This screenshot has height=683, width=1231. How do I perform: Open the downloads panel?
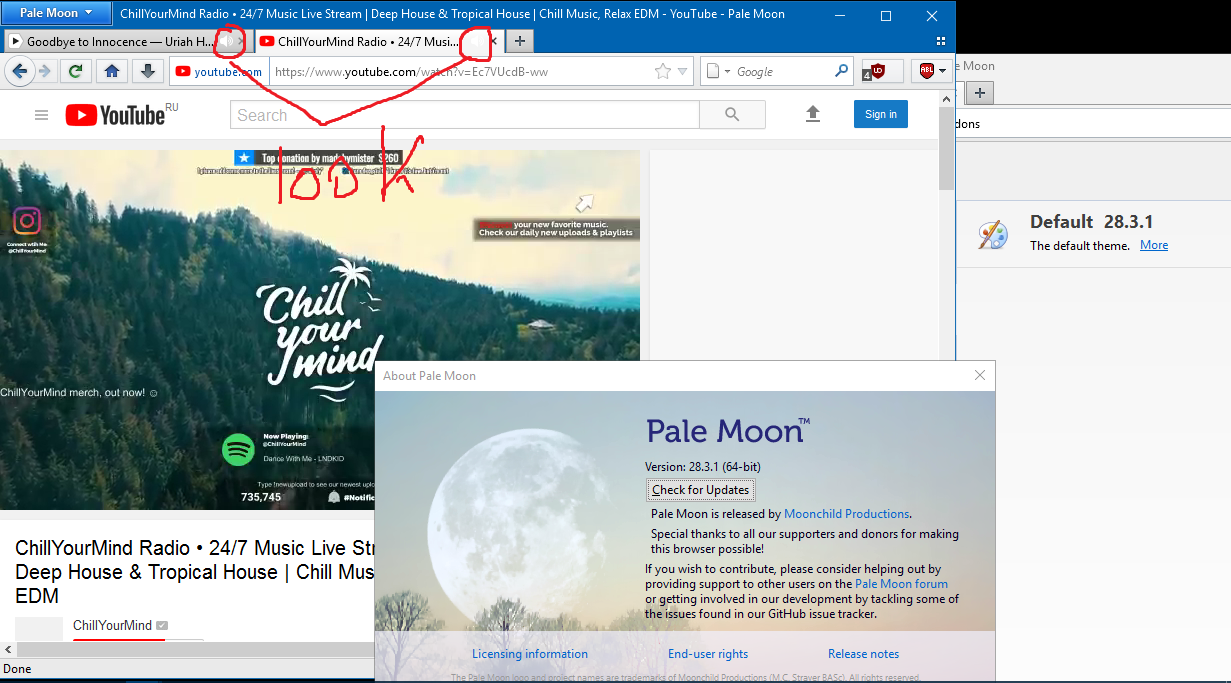pyautogui.click(x=148, y=71)
